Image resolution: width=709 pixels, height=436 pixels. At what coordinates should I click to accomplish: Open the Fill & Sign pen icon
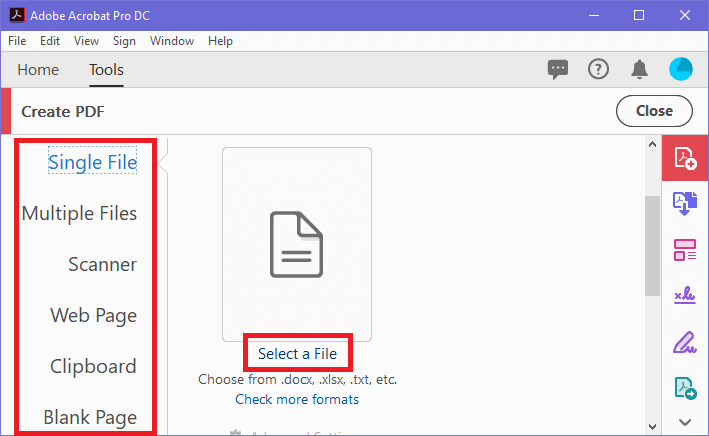click(x=685, y=342)
